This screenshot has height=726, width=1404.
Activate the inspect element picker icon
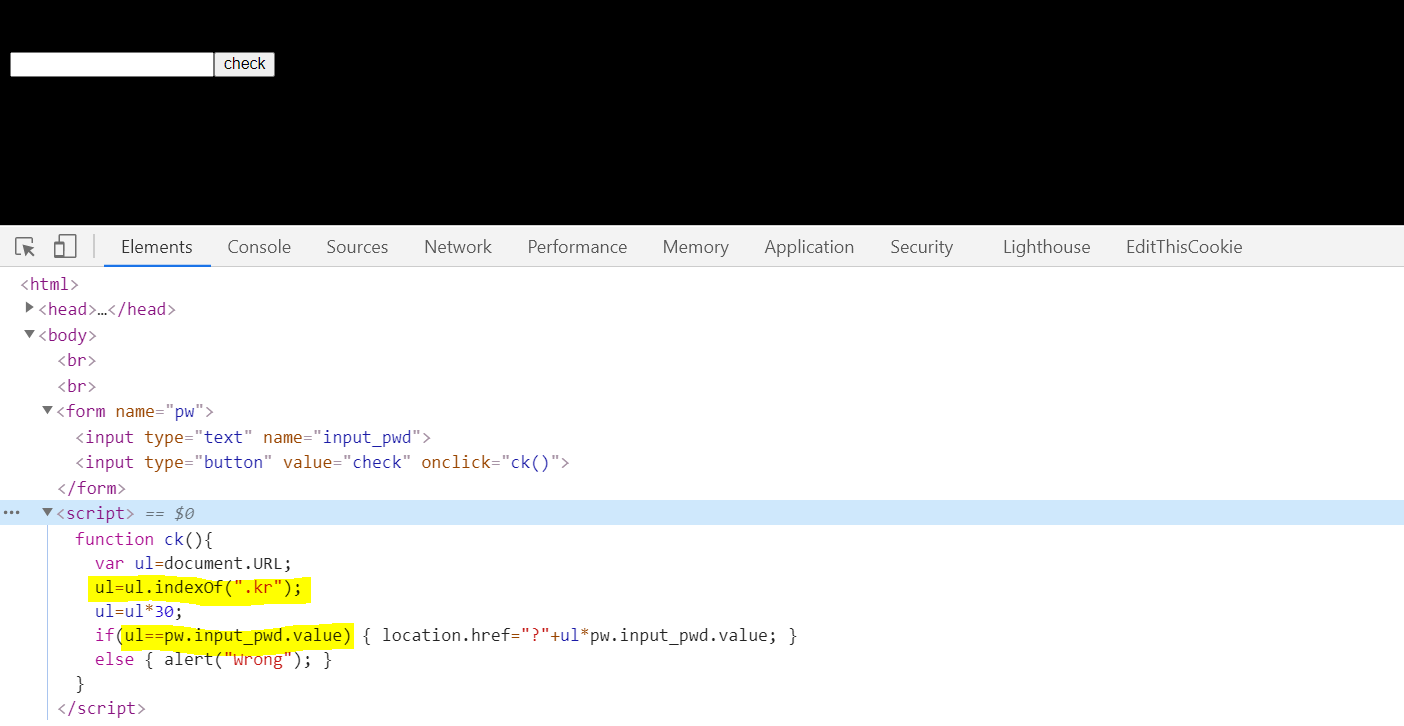tap(25, 247)
